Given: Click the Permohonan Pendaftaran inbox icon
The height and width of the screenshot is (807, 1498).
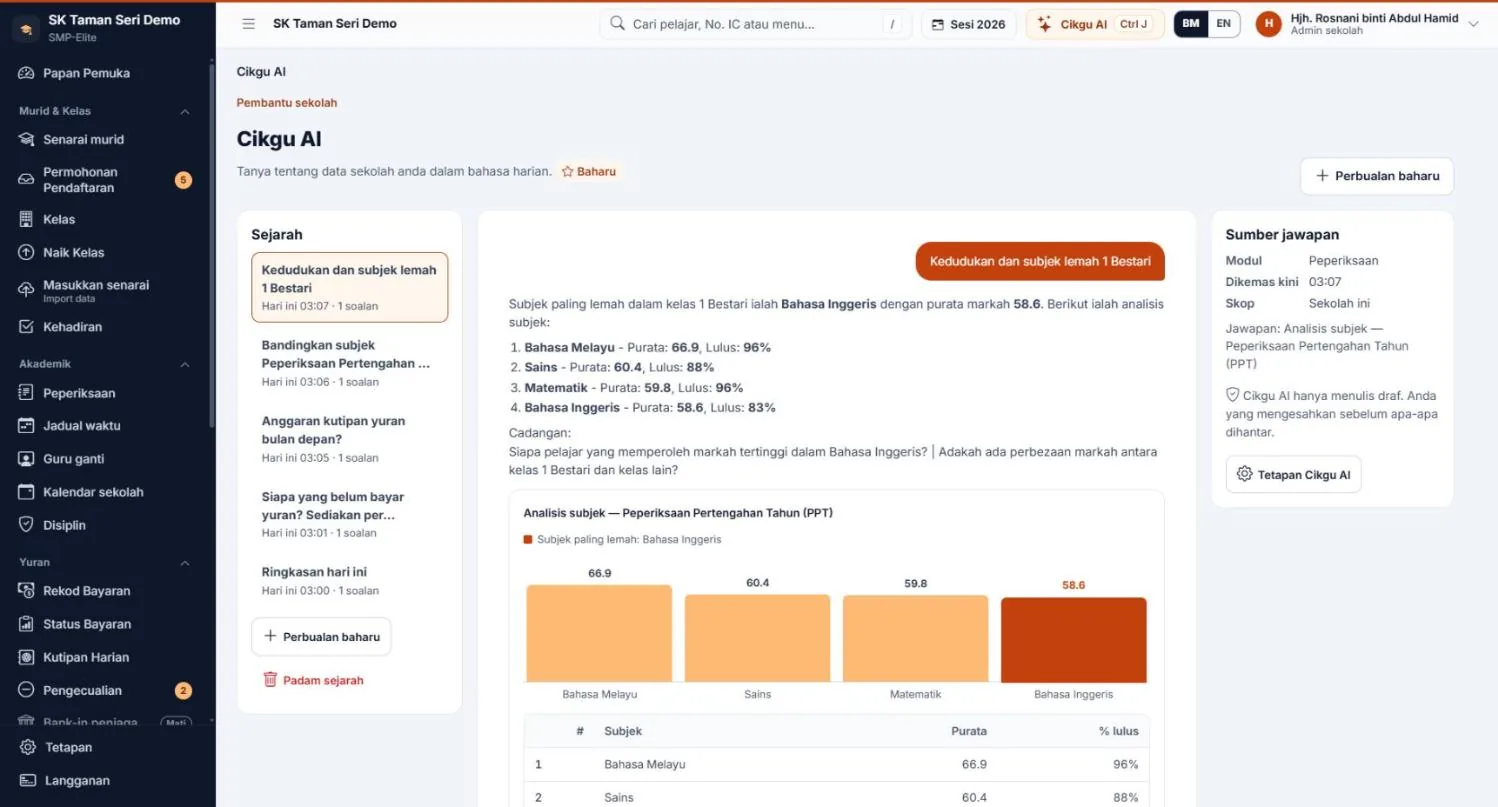Looking at the screenshot, I should click(27, 180).
